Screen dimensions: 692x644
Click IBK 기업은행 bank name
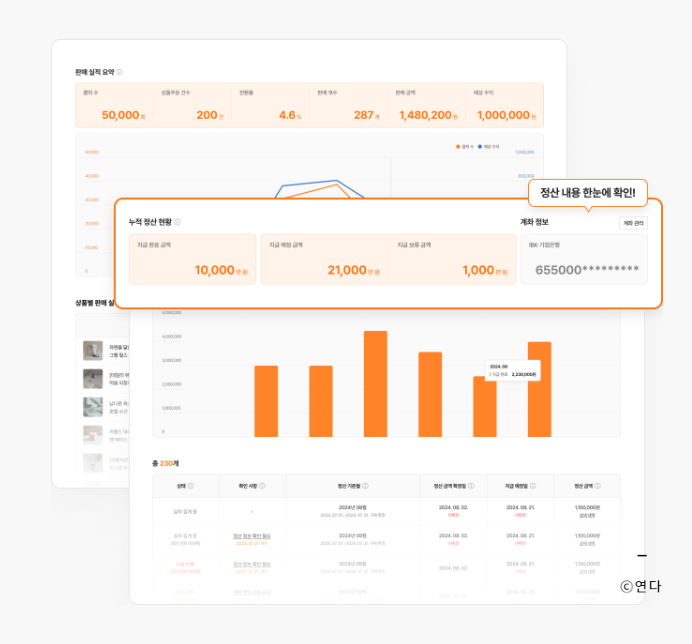[x=544, y=245]
